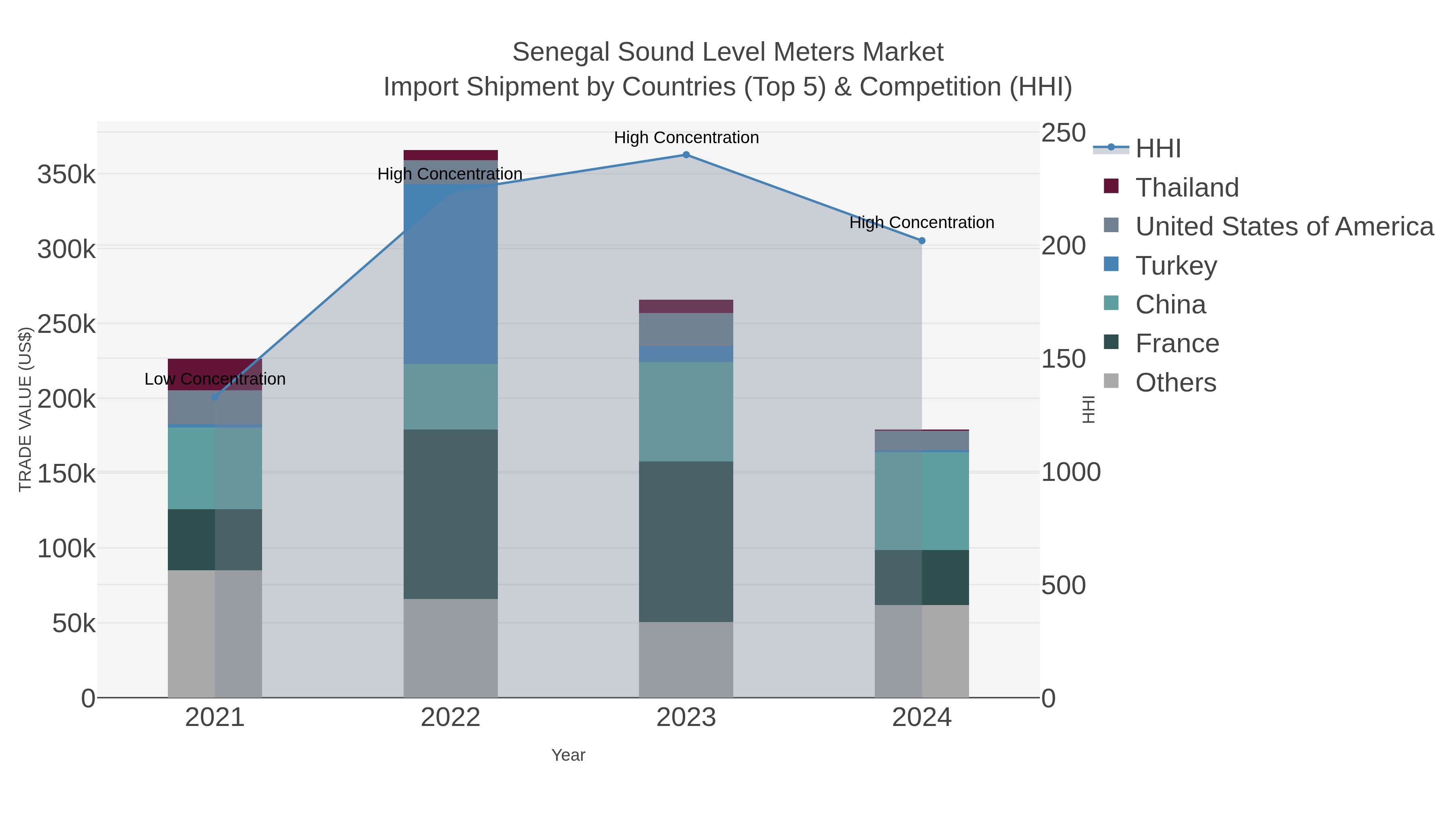
Task: Click the 2023 France bar segment
Action: point(686,542)
